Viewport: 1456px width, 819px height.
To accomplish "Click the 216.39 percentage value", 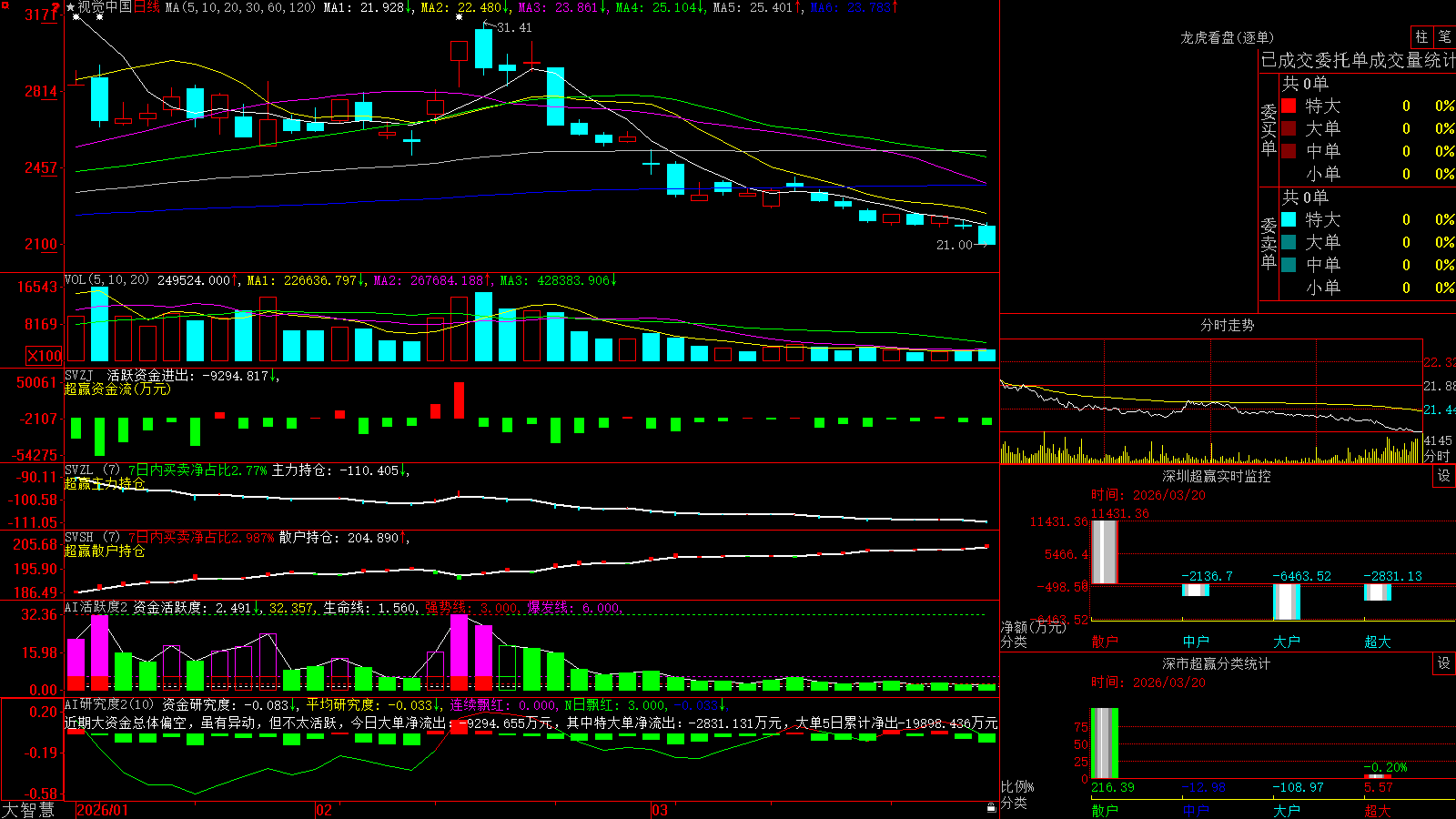I will click(x=1113, y=787).
